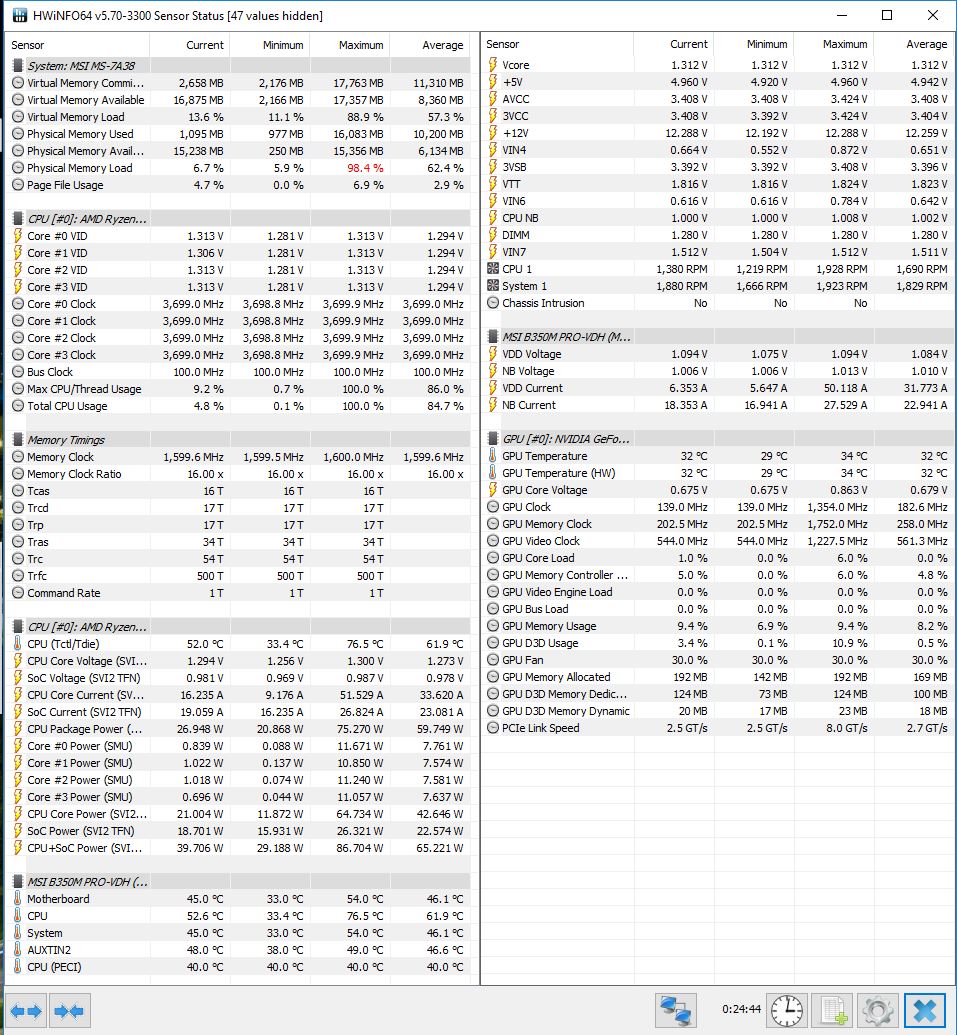Select the SoC Power (SVI2 TFN) row
This screenshot has height=1035, width=957.
(x=240, y=831)
